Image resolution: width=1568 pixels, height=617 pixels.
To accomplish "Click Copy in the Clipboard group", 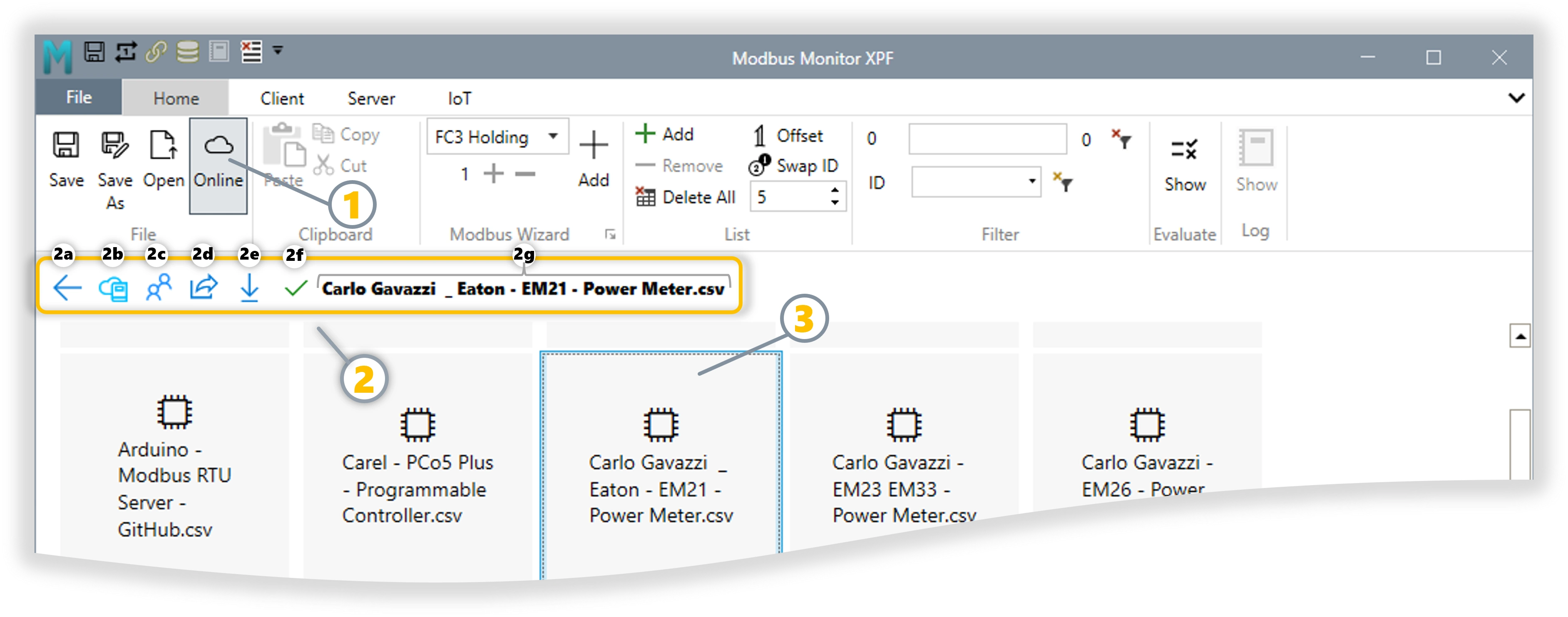I will click(x=346, y=134).
